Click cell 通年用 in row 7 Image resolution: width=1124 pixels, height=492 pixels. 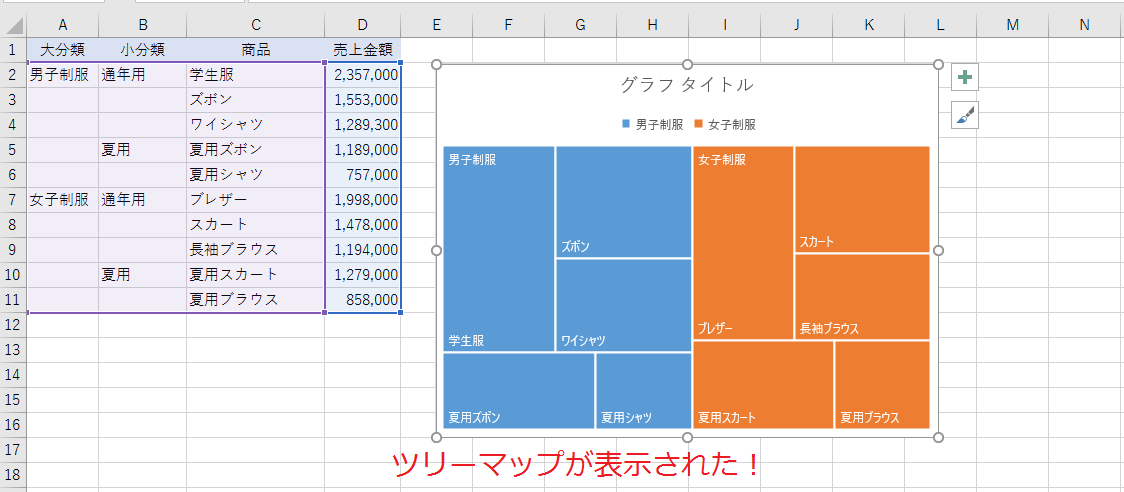[x=143, y=200]
